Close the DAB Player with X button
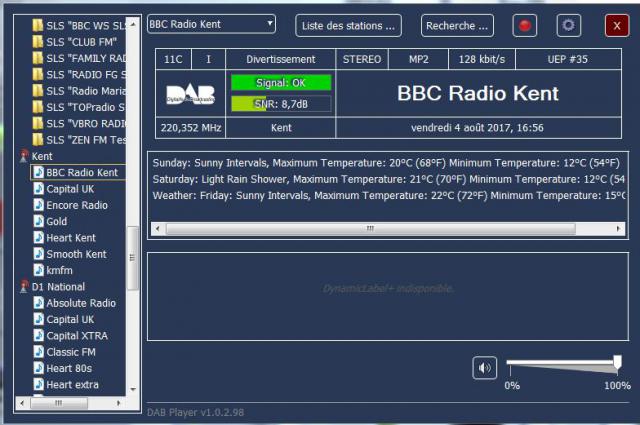 point(617,26)
